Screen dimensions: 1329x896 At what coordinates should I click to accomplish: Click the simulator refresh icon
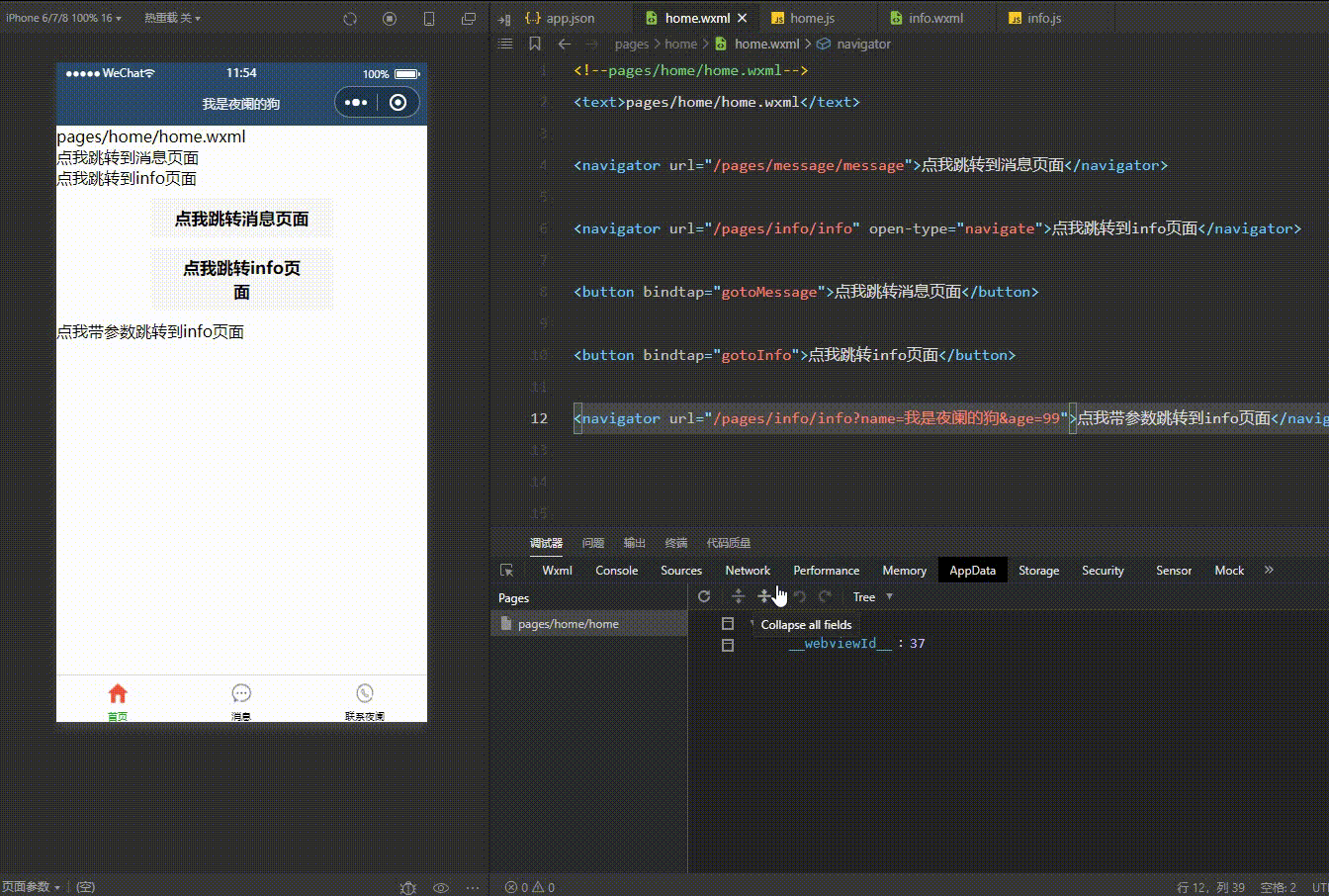click(x=349, y=19)
